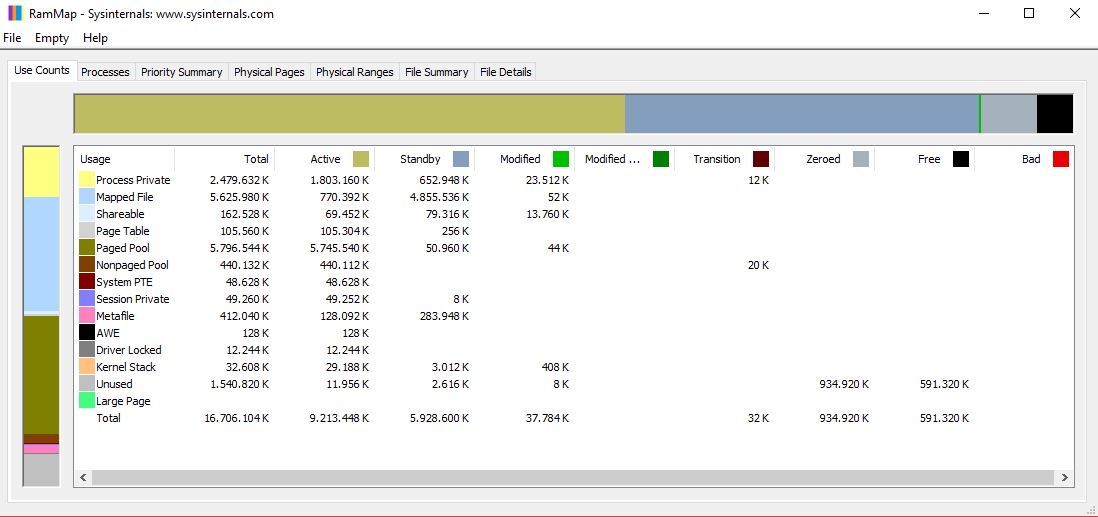Click the pale Shareable color swatch

pyautogui.click(x=87, y=214)
